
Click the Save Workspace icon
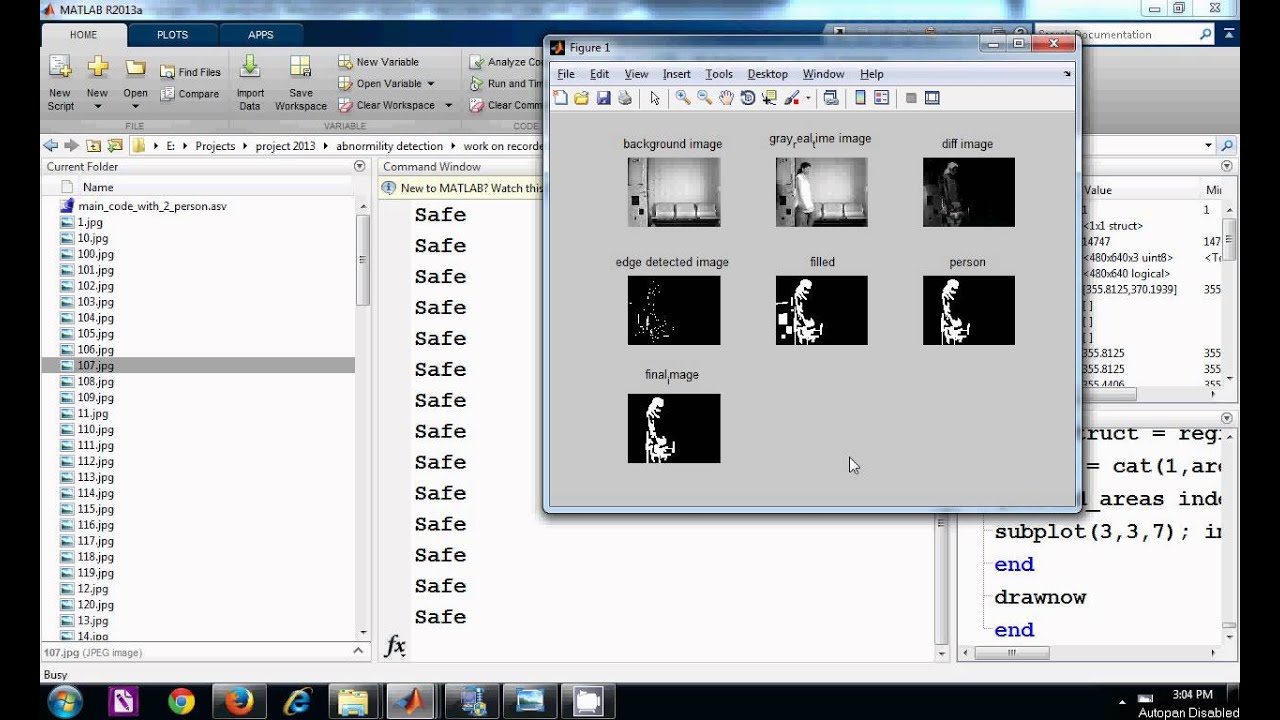(x=300, y=68)
